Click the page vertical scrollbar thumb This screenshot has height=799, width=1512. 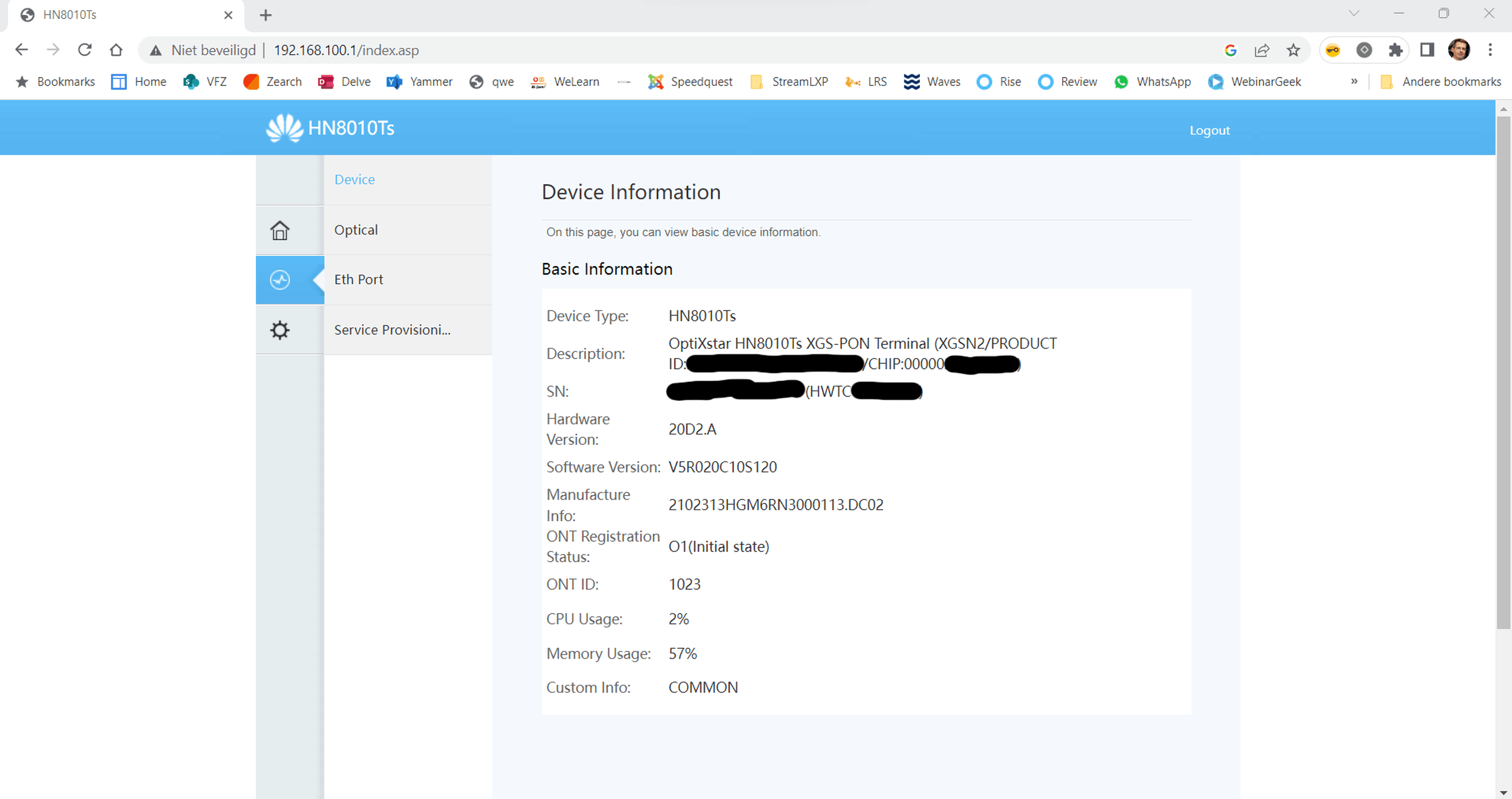[1504, 372]
